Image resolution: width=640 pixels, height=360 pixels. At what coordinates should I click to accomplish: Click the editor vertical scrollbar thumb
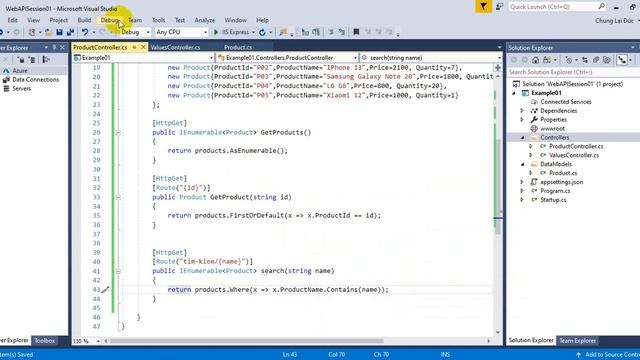498,187
